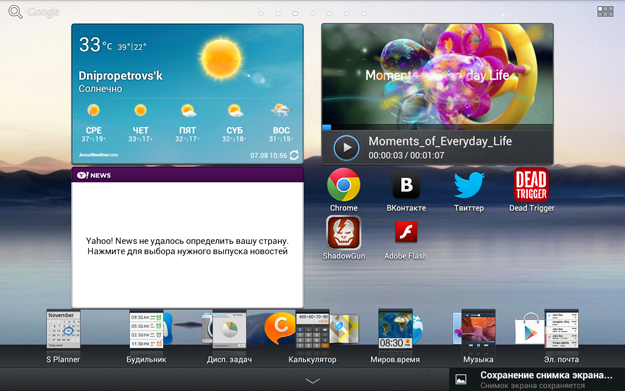Select the СУБ forecast day
The image size is (625, 391).
coord(234,123)
